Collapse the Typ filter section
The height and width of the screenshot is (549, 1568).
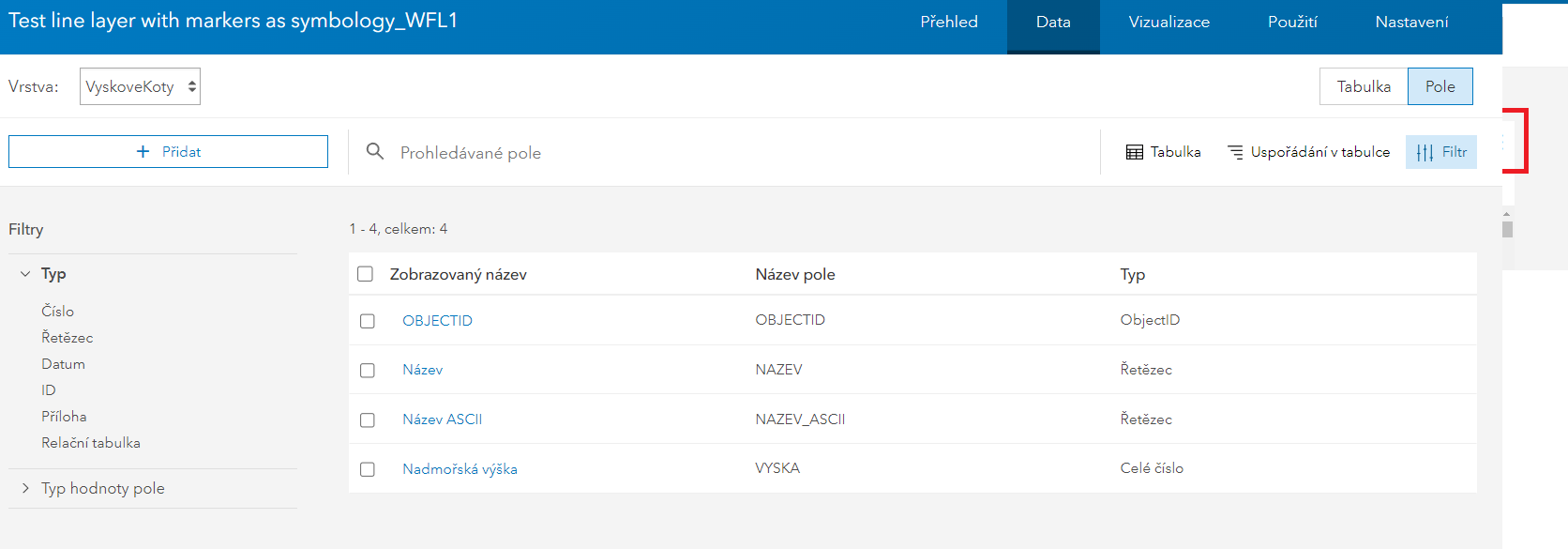click(25, 274)
